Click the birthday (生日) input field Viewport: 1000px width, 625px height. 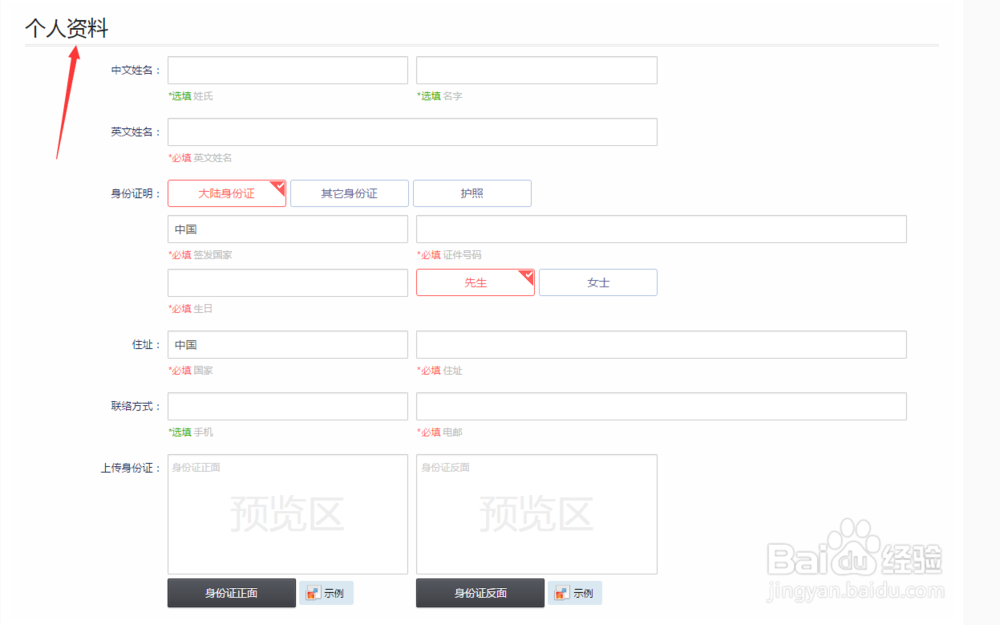pos(288,283)
